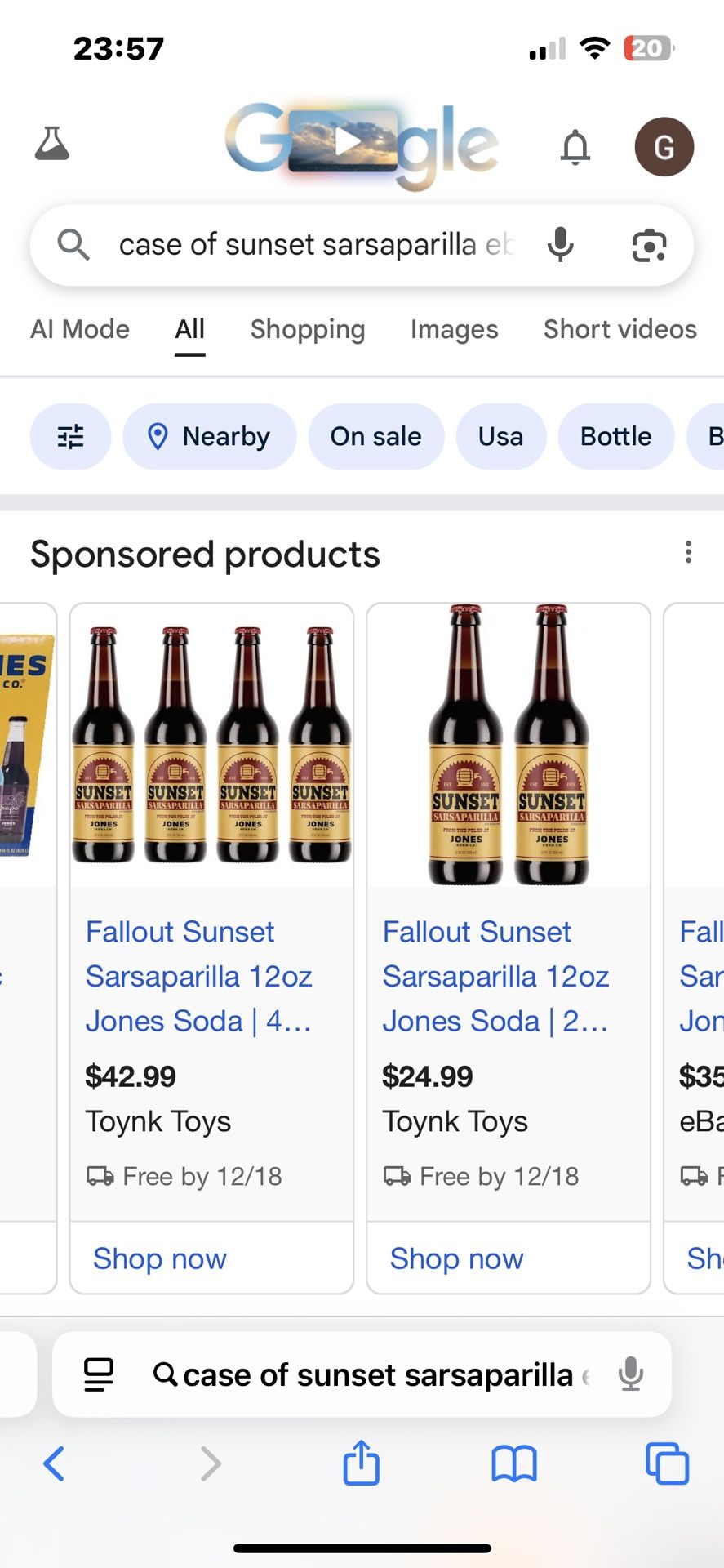Image resolution: width=724 pixels, height=1568 pixels.
Task: Start voice search with the microphone icon
Action: 561,244
